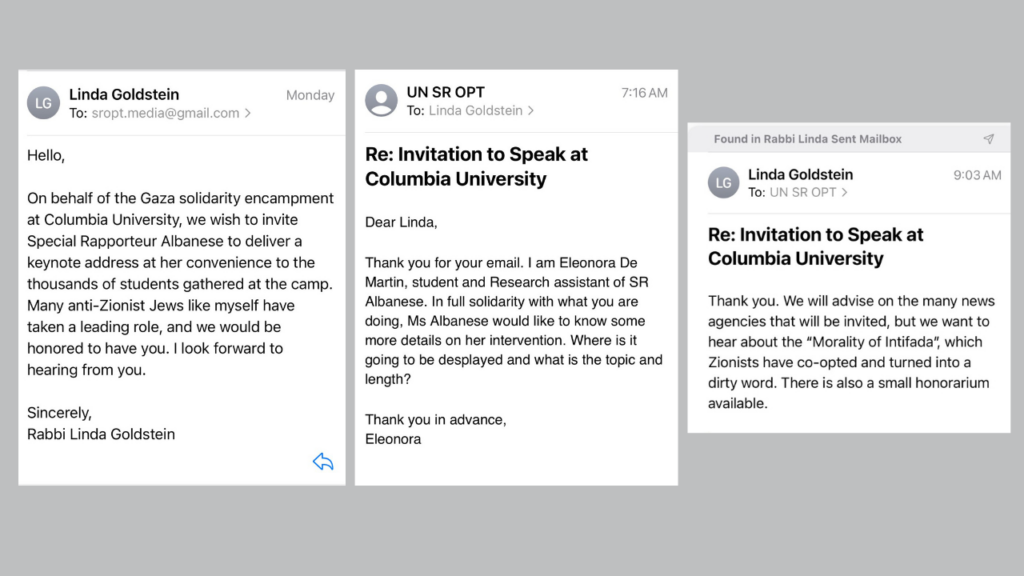Click the subject heading in the 9:03 AM email

click(x=815, y=246)
